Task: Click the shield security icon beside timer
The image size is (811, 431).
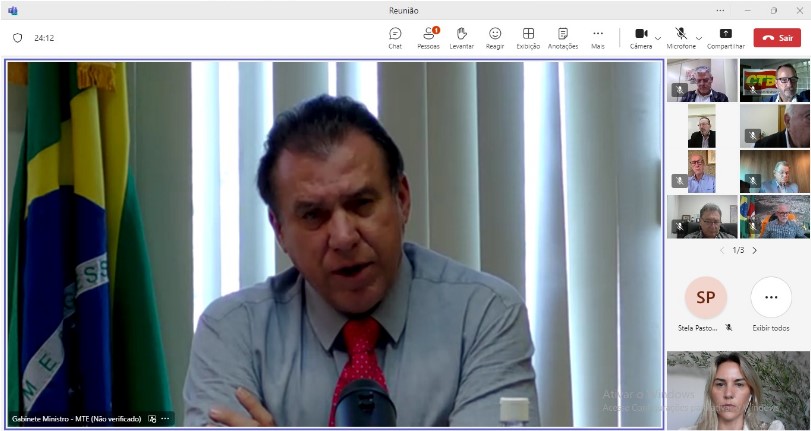Action: tap(17, 38)
